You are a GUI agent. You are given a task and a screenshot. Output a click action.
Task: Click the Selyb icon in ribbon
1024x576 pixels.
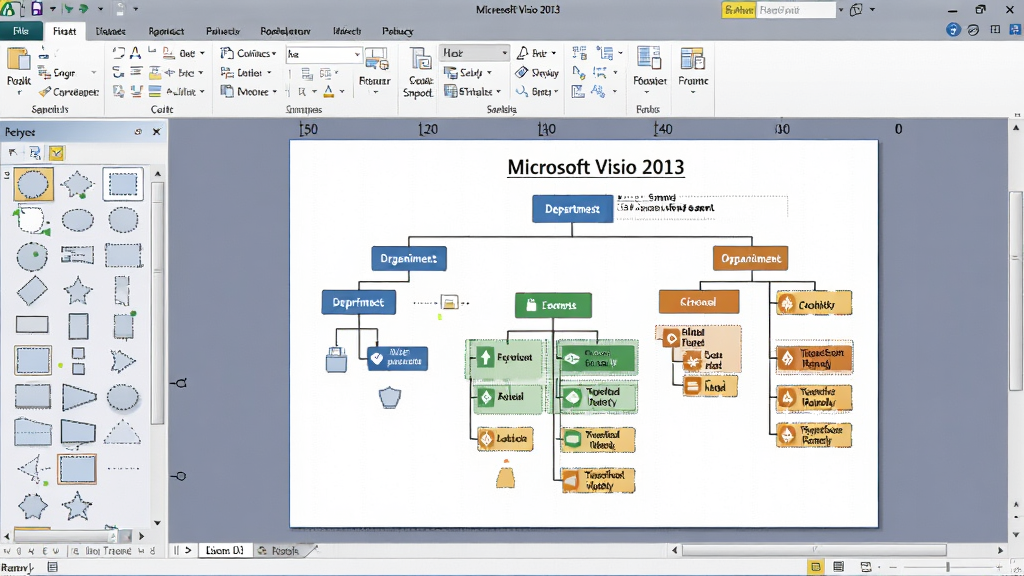[x=451, y=72]
